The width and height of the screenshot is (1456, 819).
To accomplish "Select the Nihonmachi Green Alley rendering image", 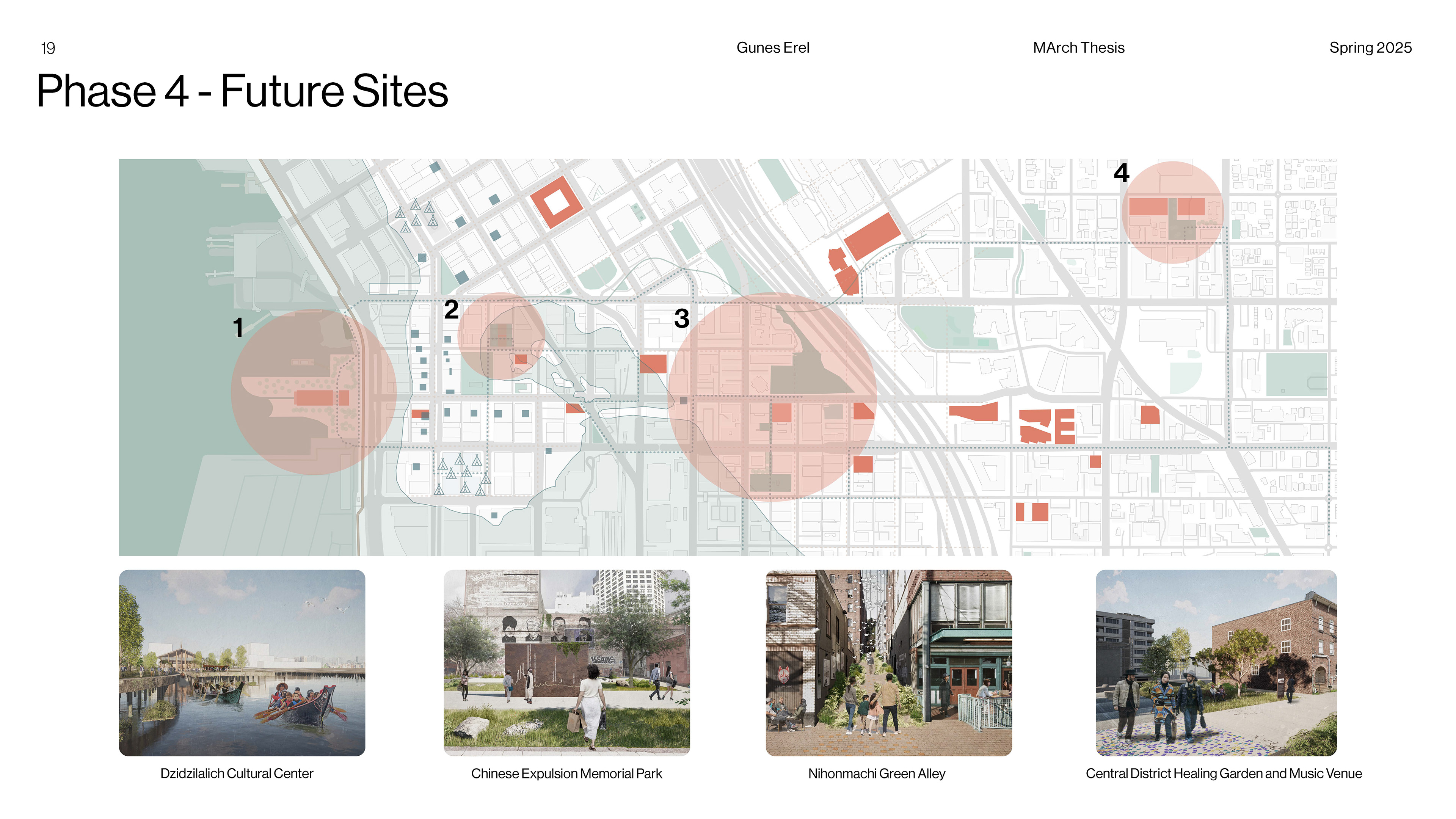I will click(888, 662).
